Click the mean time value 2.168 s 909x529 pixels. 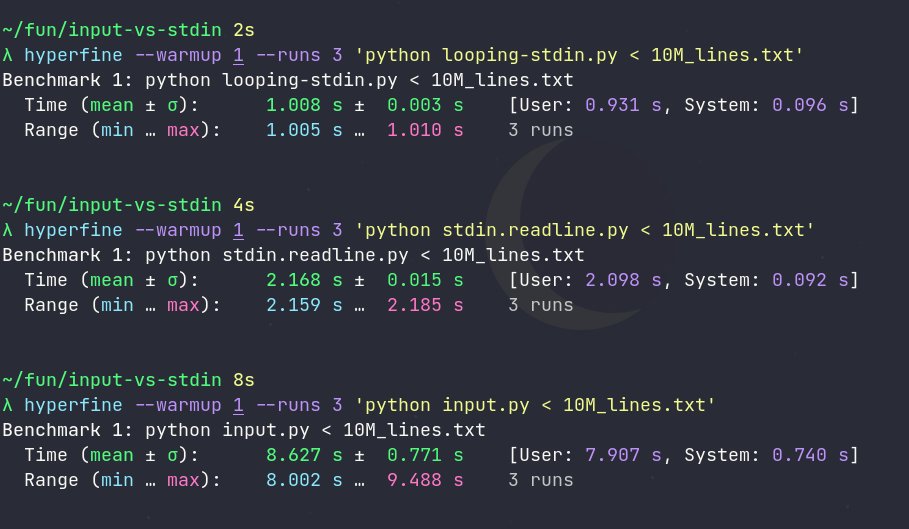tap(304, 280)
